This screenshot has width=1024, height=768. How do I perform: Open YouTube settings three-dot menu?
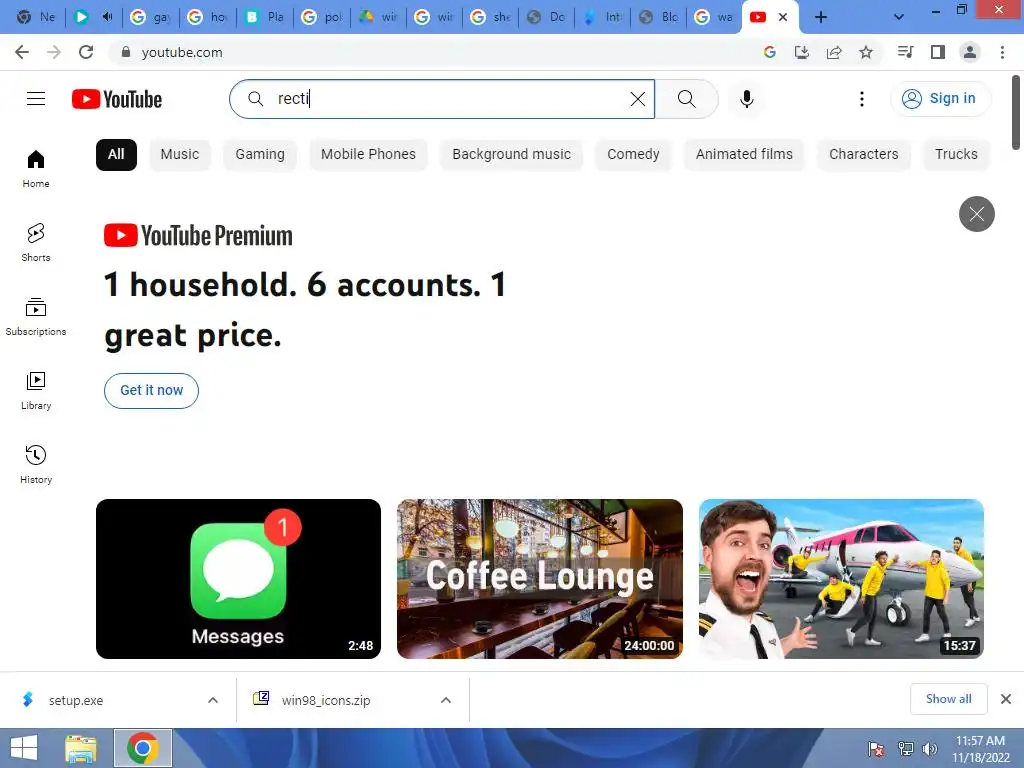pyautogui.click(x=861, y=99)
